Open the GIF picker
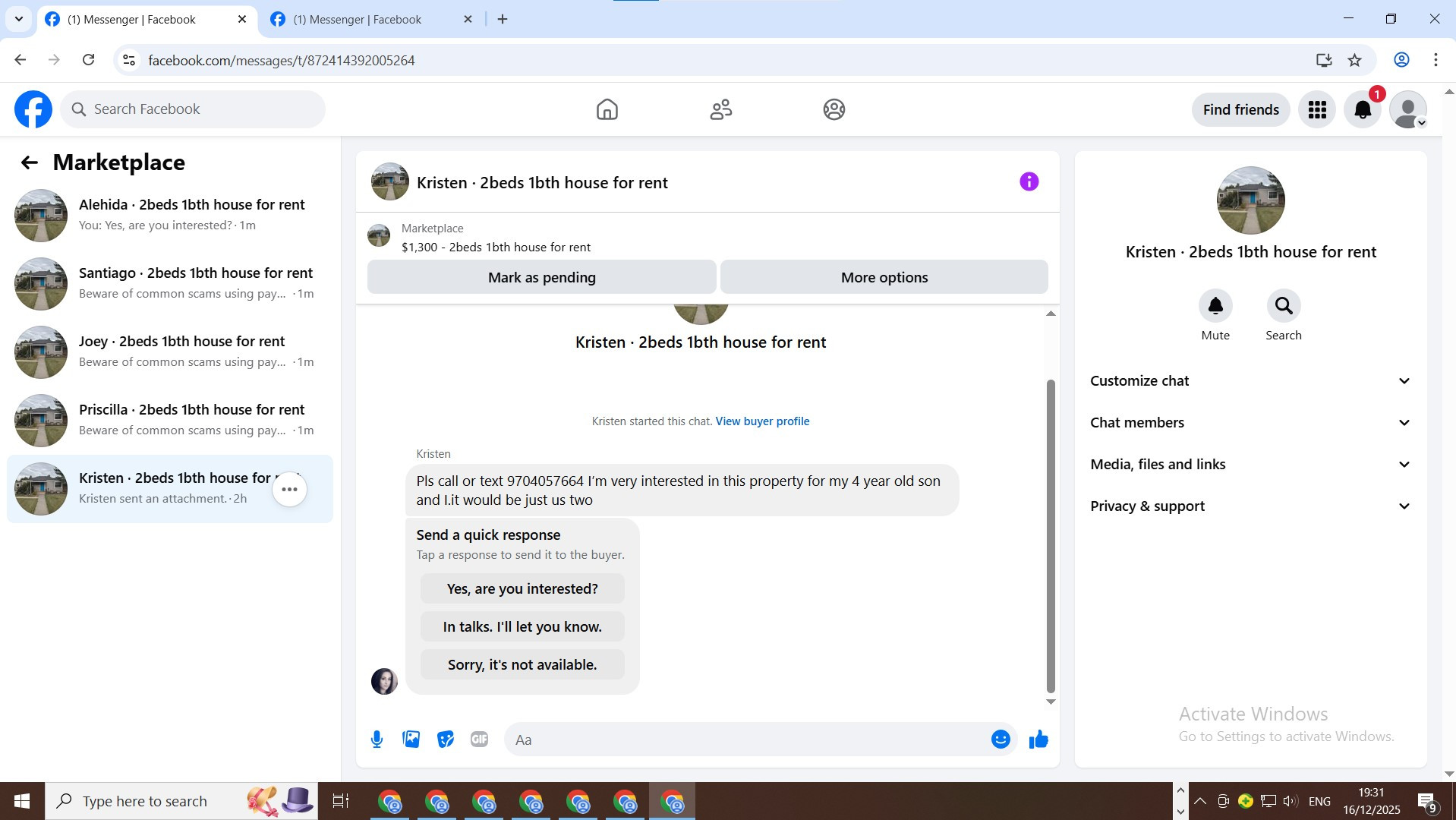The width and height of the screenshot is (1456, 820). pyautogui.click(x=479, y=740)
